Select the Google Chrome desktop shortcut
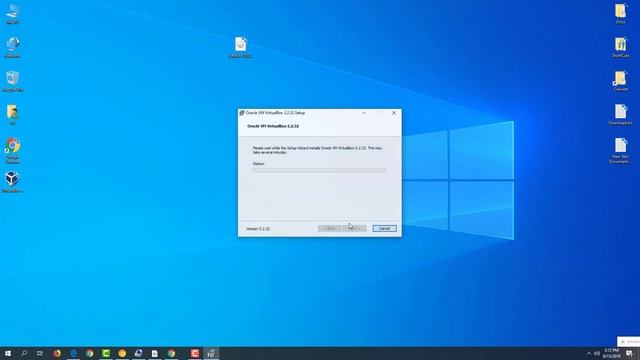This screenshot has height=360, width=640. [x=13, y=151]
